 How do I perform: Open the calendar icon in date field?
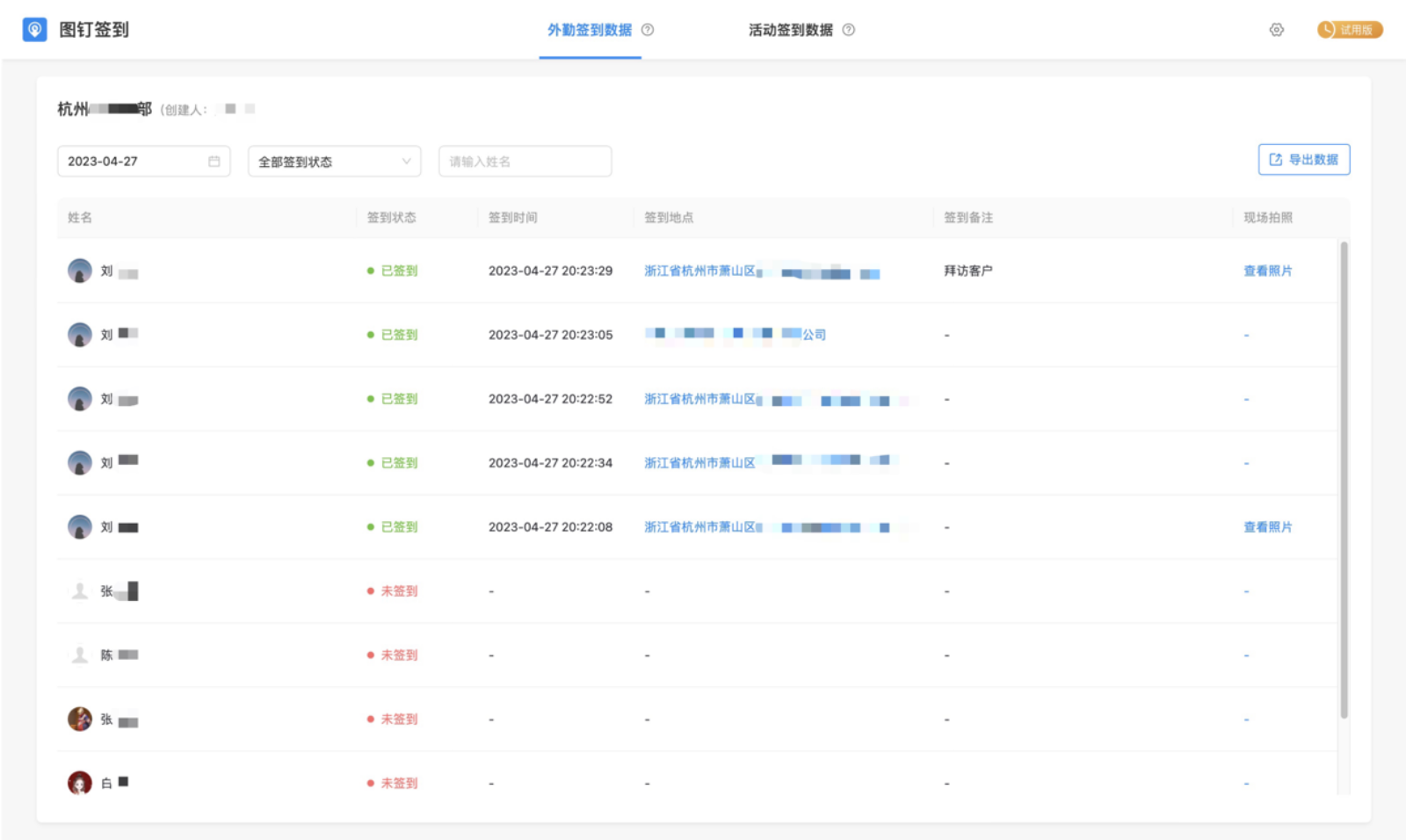(214, 162)
